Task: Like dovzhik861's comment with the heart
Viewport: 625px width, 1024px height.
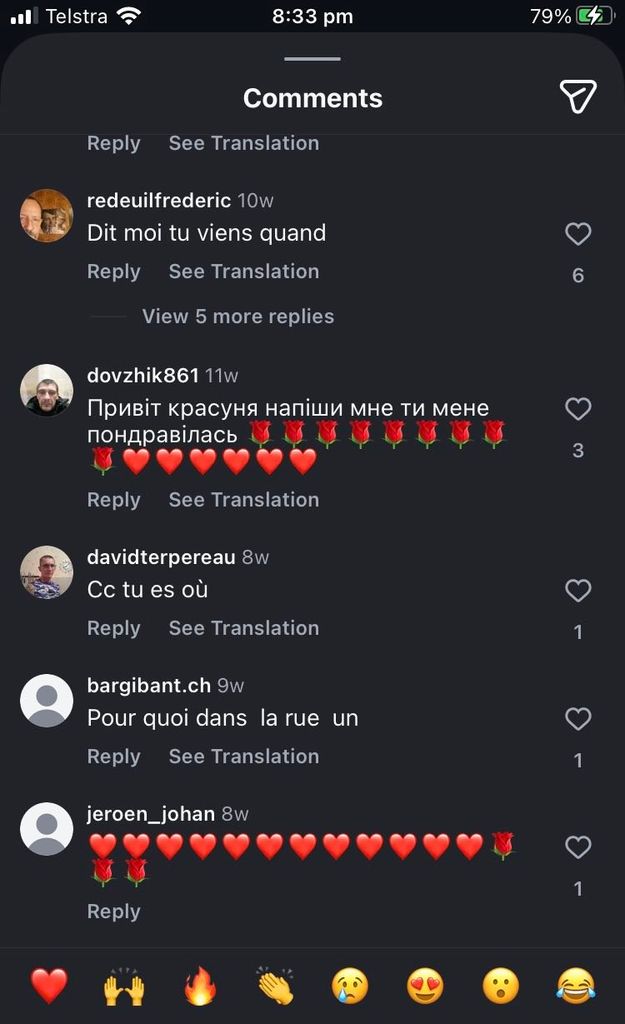Action: (x=578, y=409)
